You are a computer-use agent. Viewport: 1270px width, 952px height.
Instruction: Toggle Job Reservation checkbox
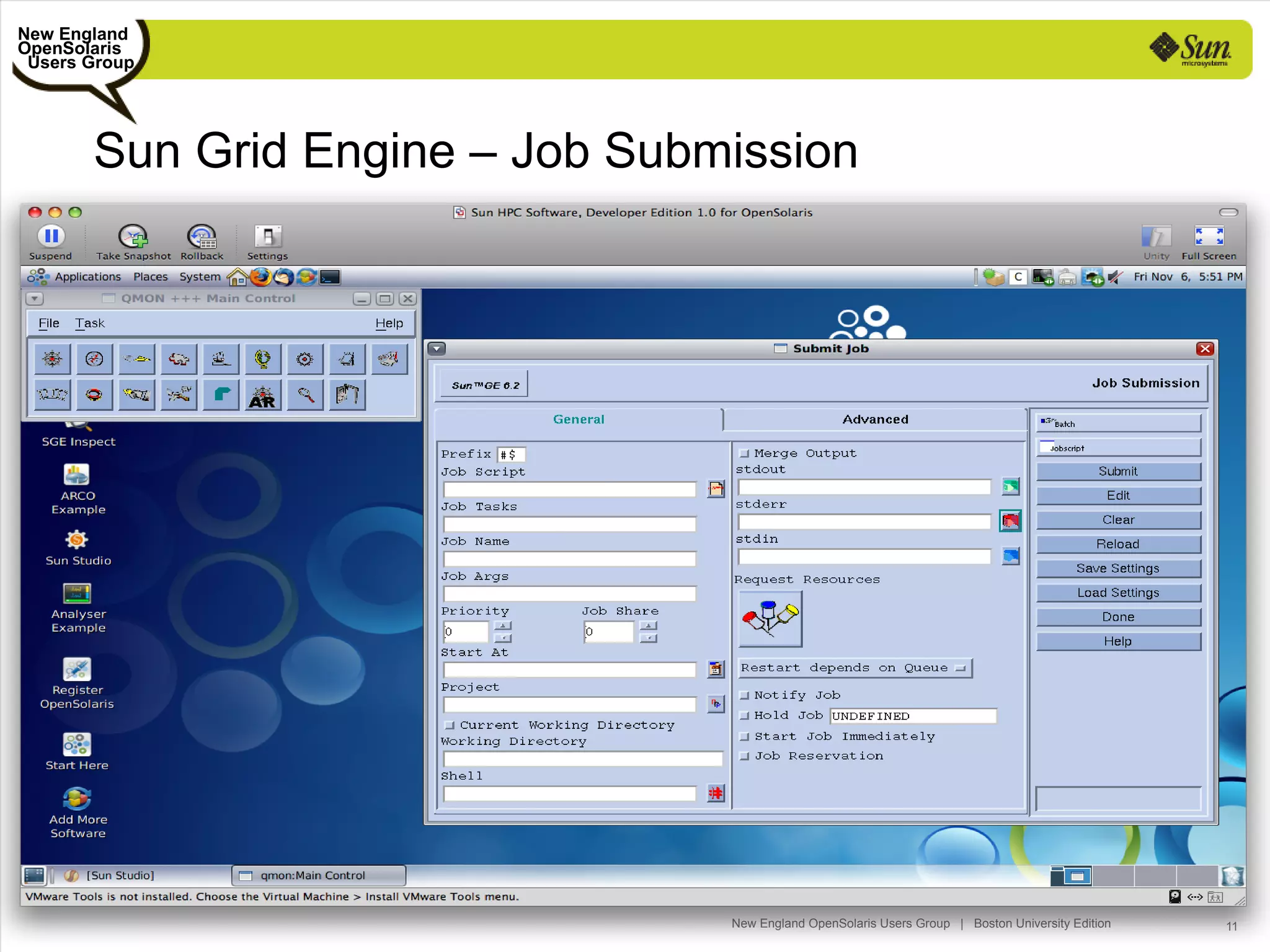(744, 756)
